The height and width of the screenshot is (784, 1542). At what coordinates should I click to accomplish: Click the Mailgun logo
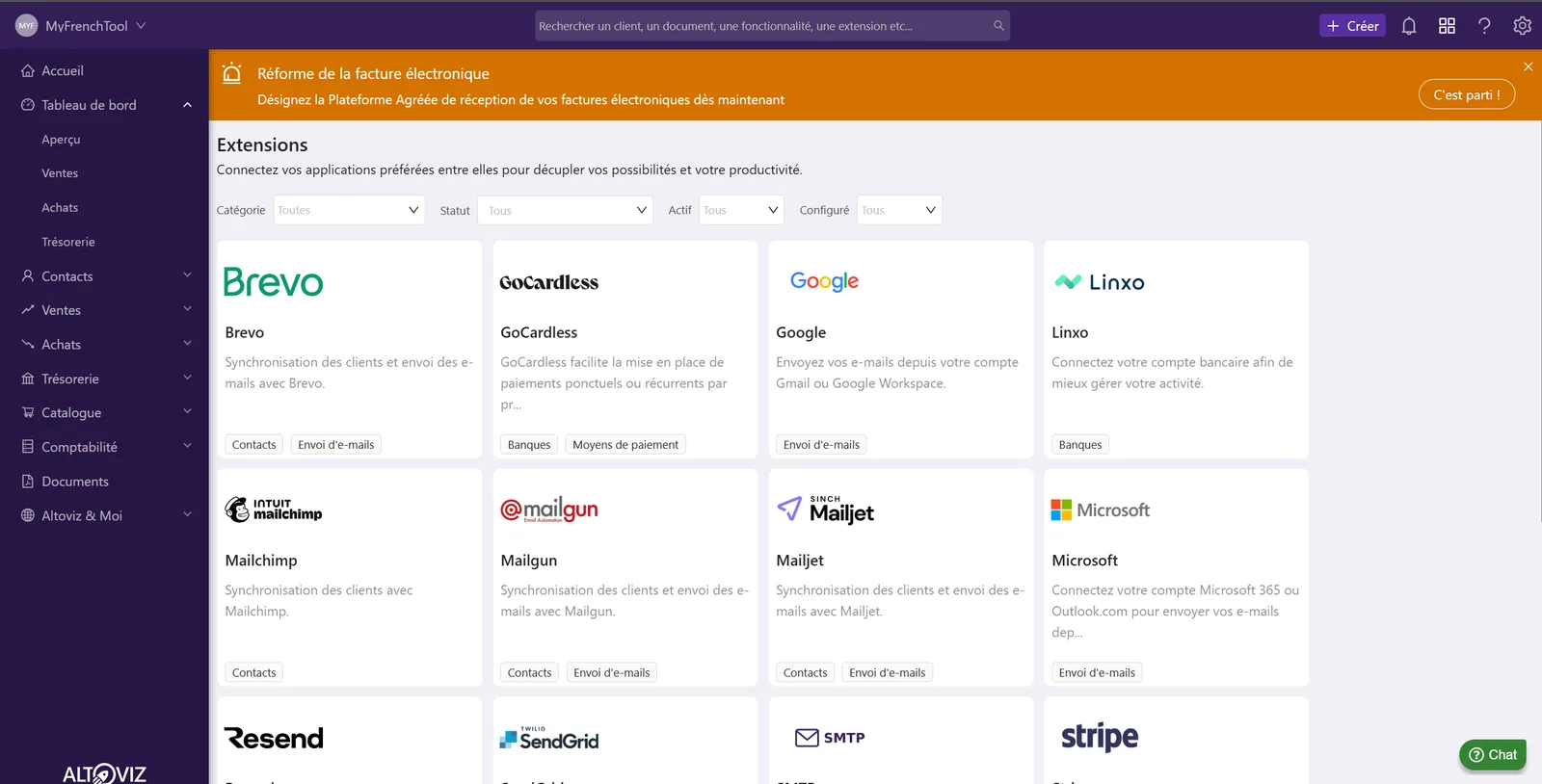click(548, 510)
